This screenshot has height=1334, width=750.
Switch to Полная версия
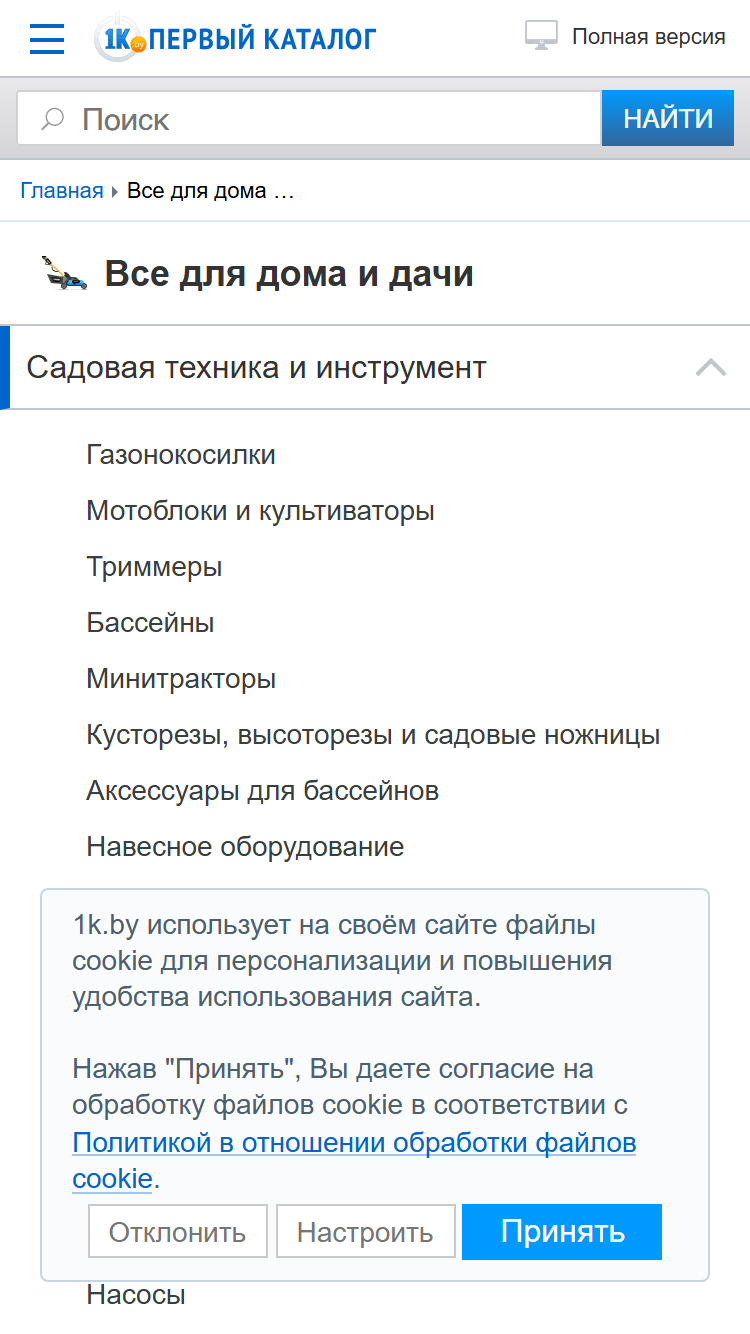coord(648,37)
